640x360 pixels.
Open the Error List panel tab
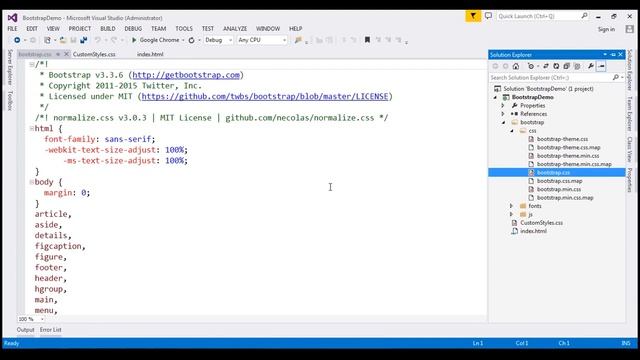click(x=51, y=330)
